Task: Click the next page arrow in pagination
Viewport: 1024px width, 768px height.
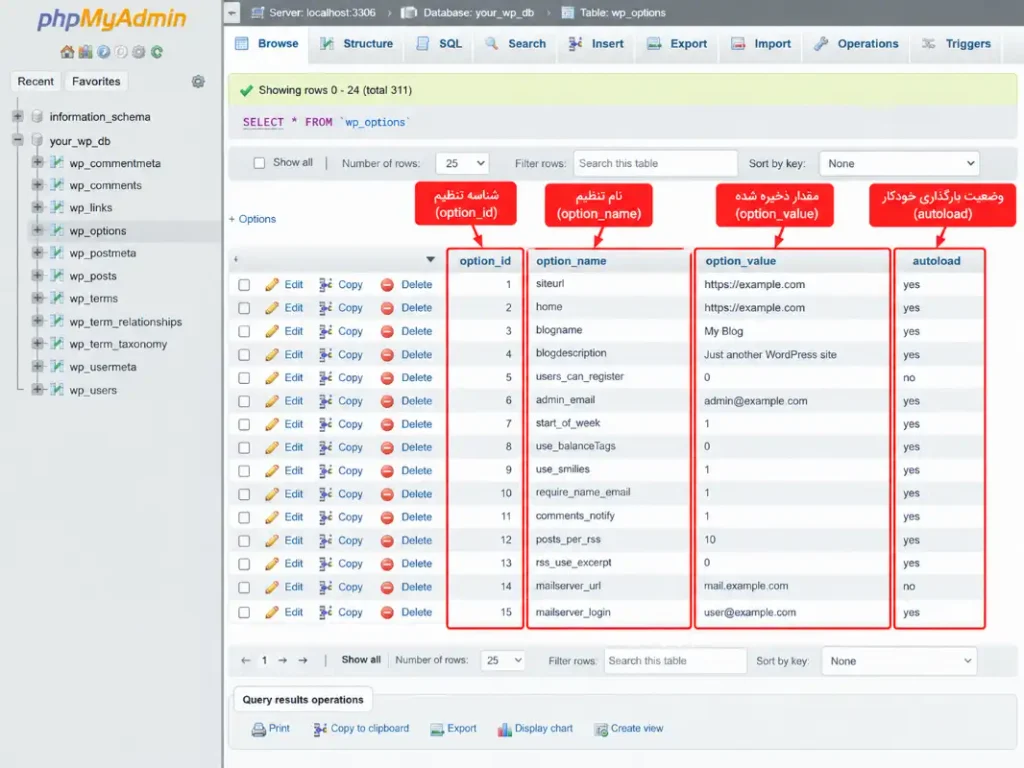Action: 282,660
